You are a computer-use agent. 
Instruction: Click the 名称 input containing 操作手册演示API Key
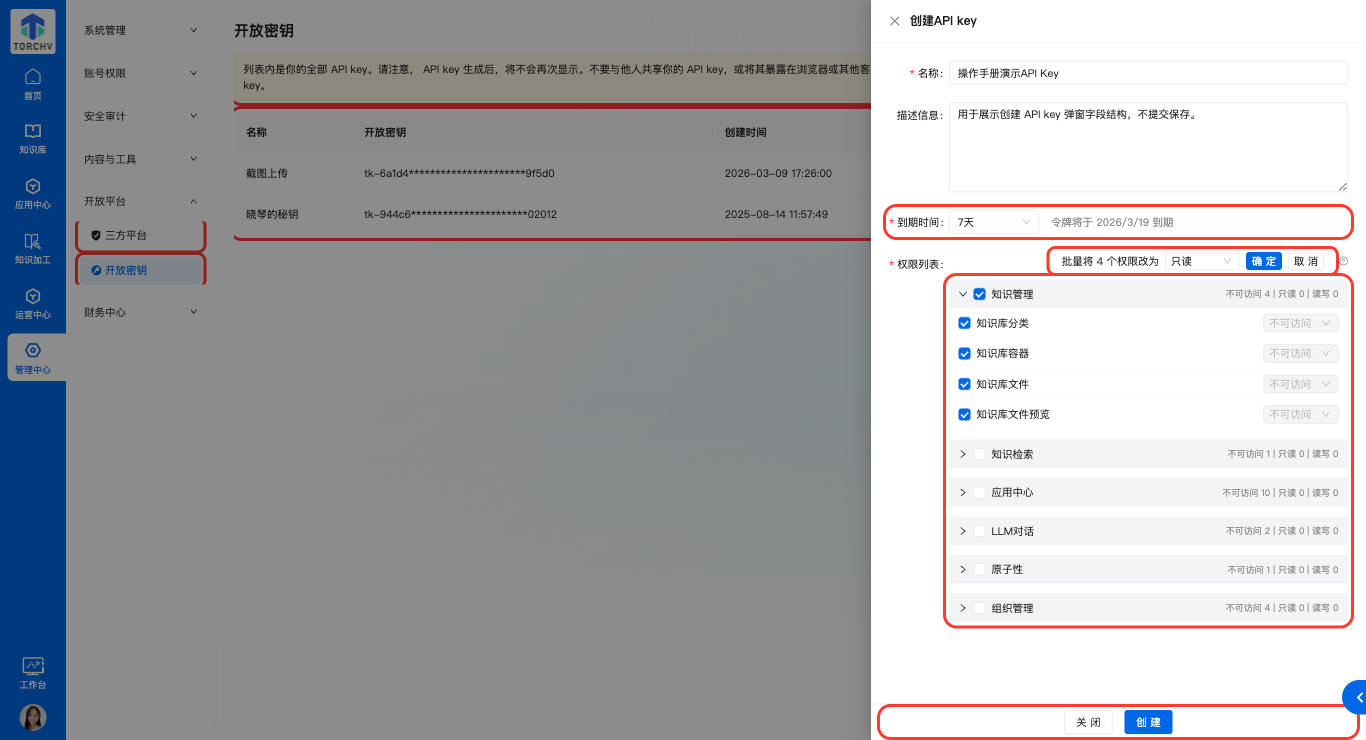pos(1147,72)
